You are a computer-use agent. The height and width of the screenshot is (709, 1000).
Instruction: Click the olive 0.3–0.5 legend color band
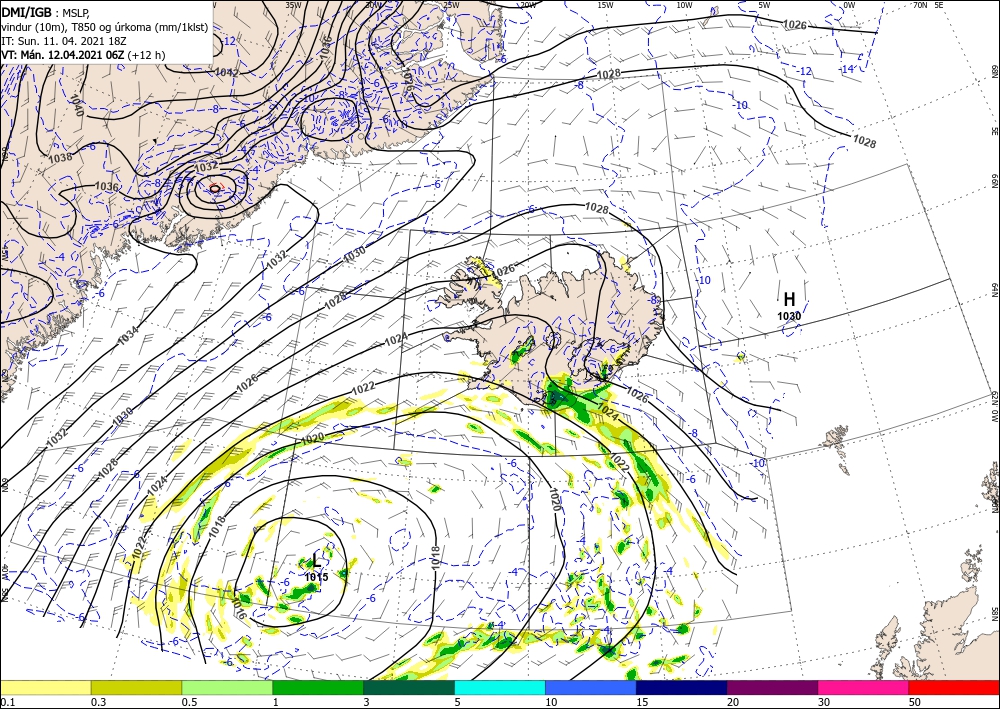coord(136,688)
